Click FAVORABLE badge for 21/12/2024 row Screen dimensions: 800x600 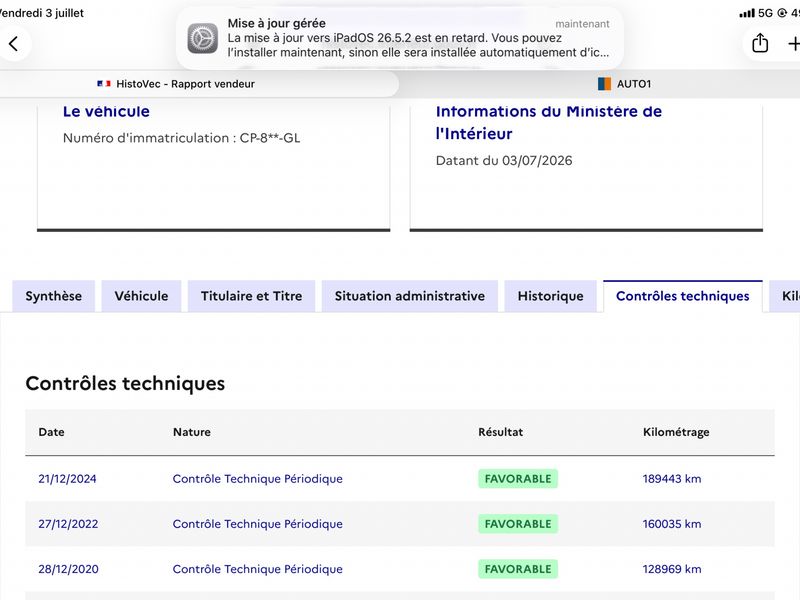coord(518,479)
